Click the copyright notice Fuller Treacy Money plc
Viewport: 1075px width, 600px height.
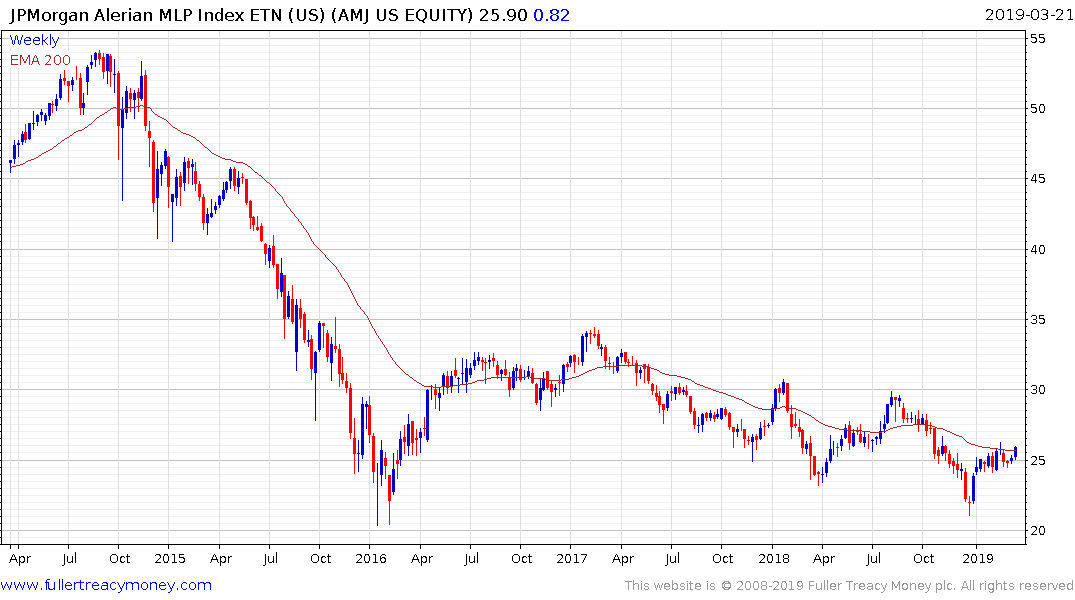(849, 586)
